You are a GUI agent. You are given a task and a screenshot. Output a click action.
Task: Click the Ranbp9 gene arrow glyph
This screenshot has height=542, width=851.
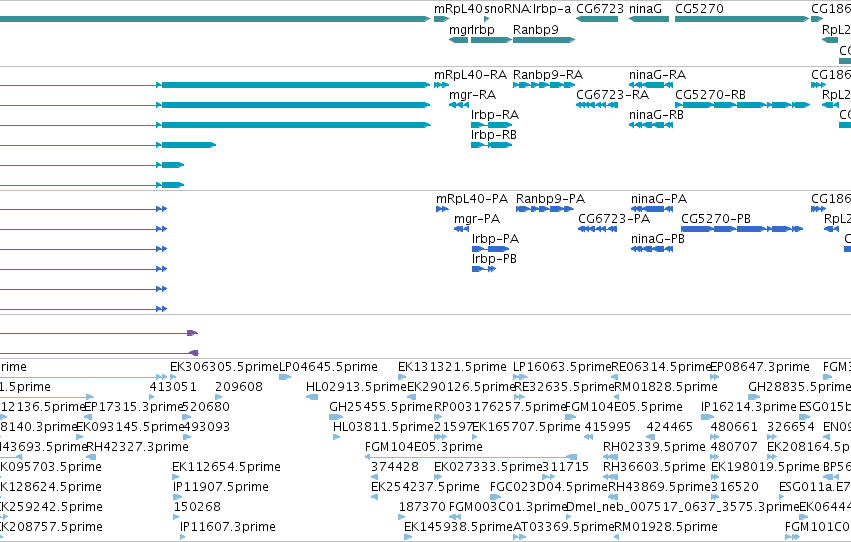click(544, 40)
